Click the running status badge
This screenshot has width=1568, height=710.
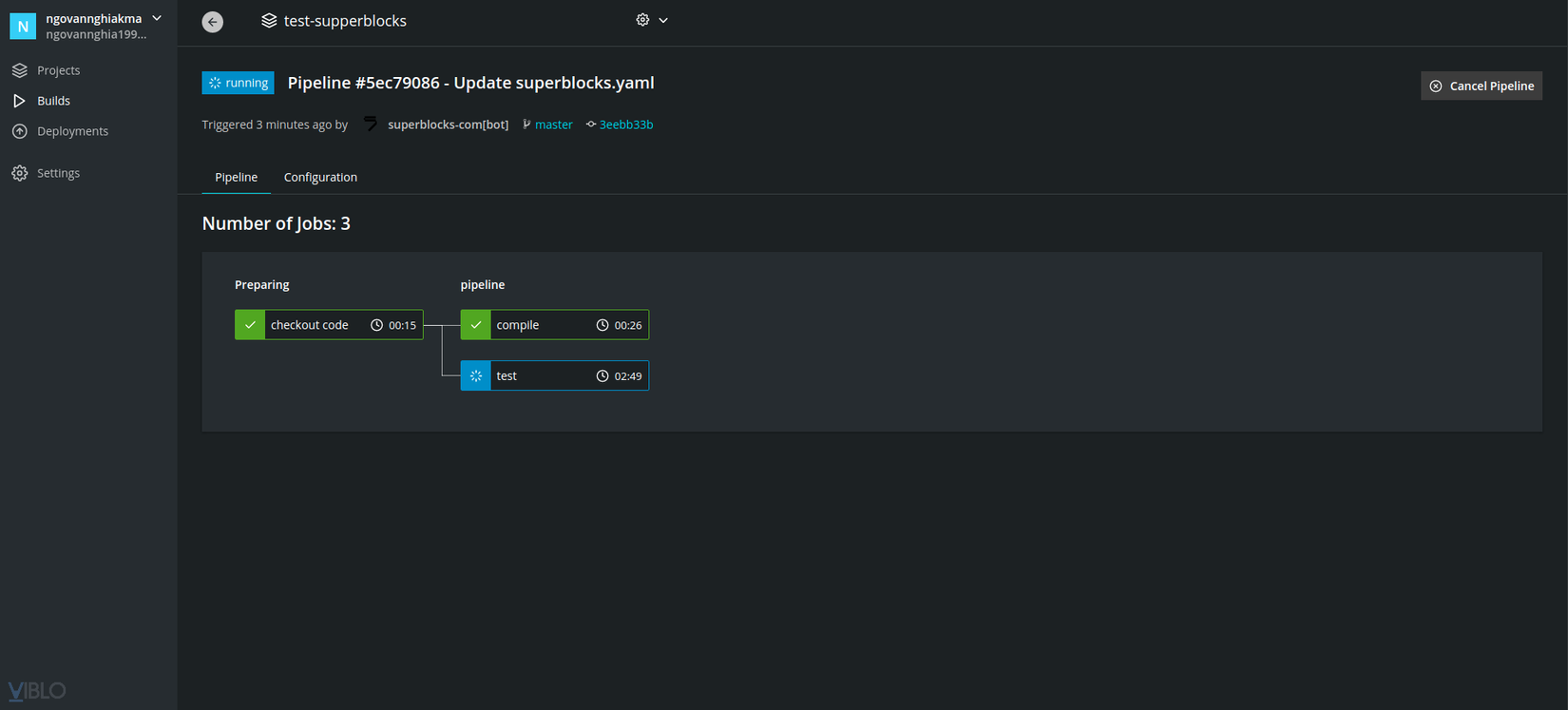(238, 83)
